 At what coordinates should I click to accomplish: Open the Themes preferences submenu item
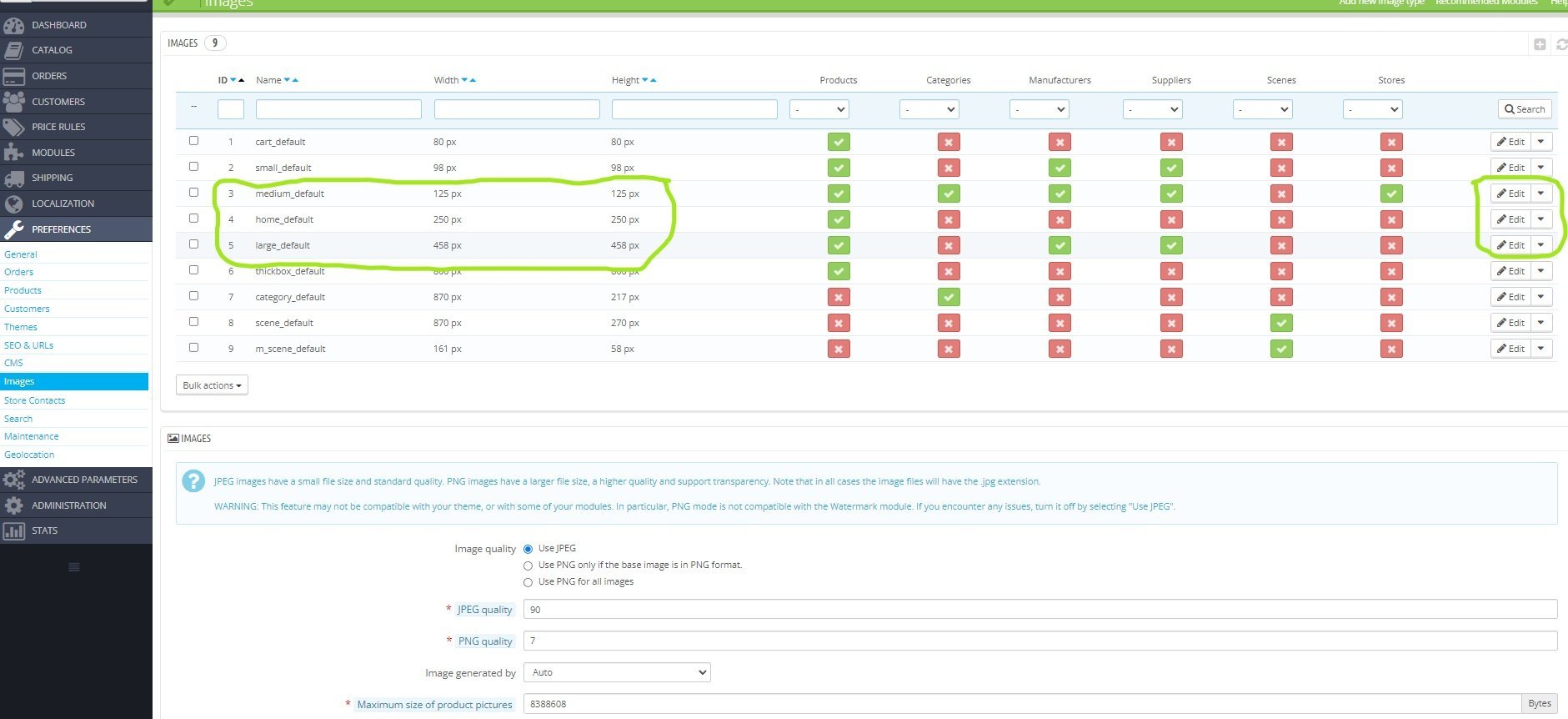click(x=21, y=327)
